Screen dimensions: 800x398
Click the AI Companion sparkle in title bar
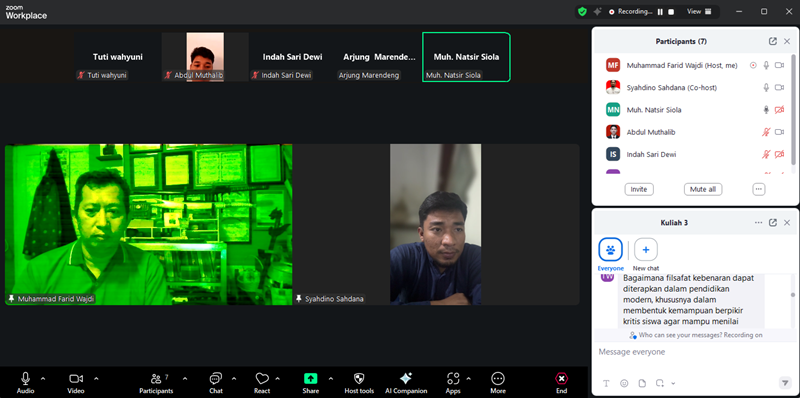(597, 11)
